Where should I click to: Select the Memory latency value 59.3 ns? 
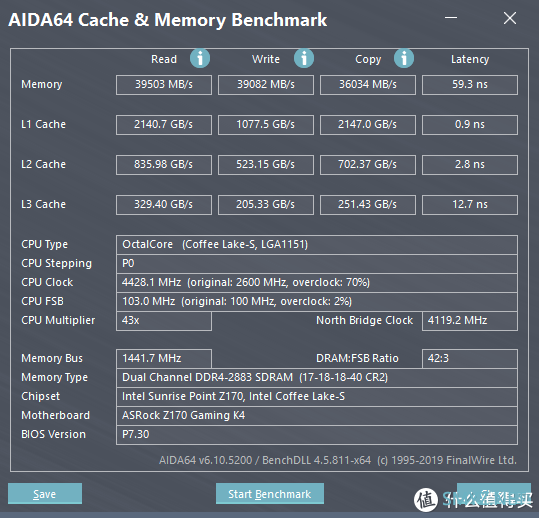click(x=470, y=85)
